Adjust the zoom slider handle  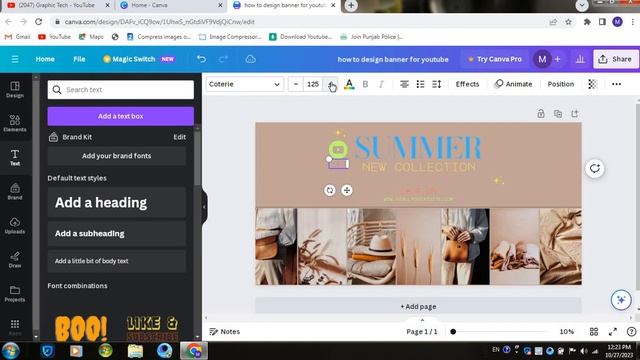click(453, 332)
